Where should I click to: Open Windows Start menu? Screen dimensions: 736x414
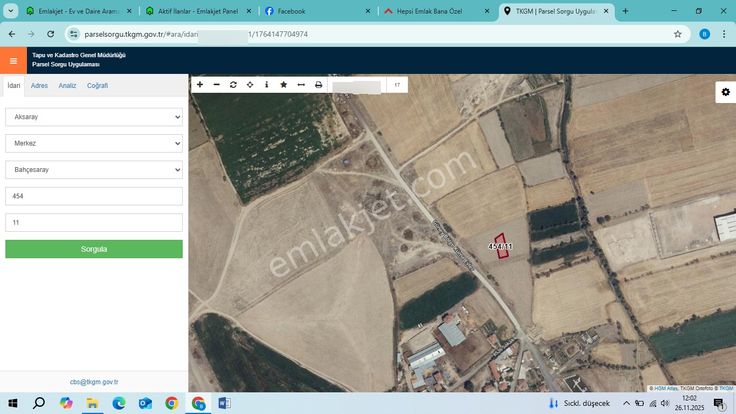coord(13,403)
